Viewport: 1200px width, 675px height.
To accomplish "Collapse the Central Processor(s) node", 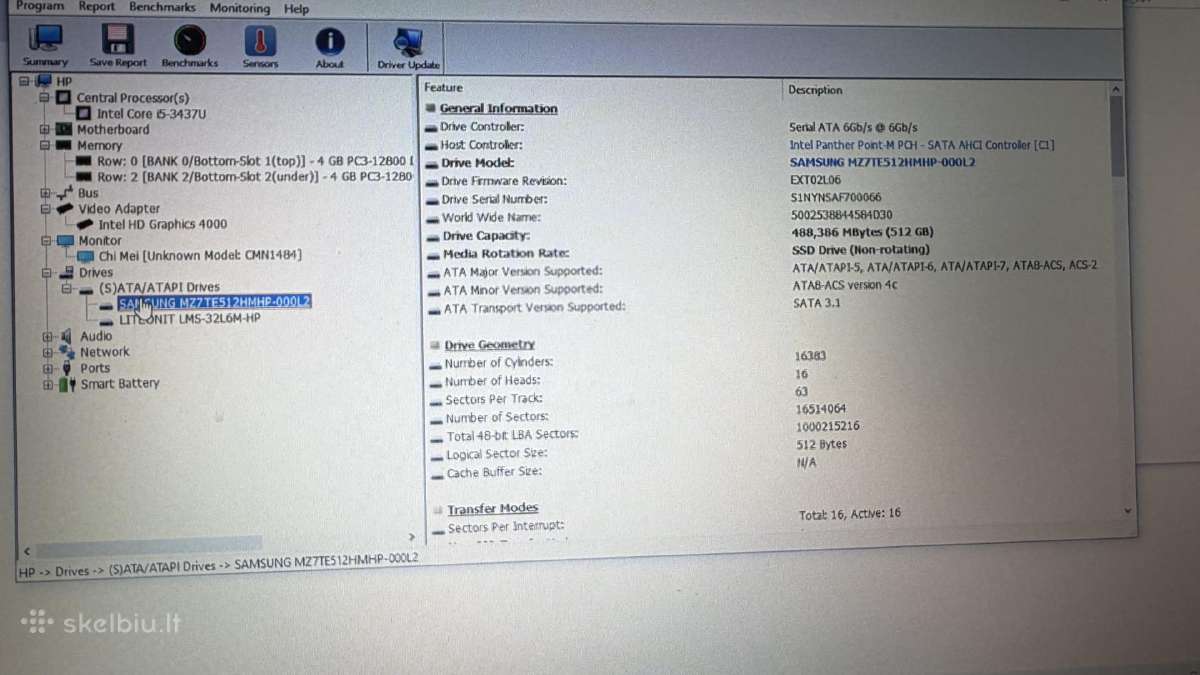I will (x=45, y=97).
